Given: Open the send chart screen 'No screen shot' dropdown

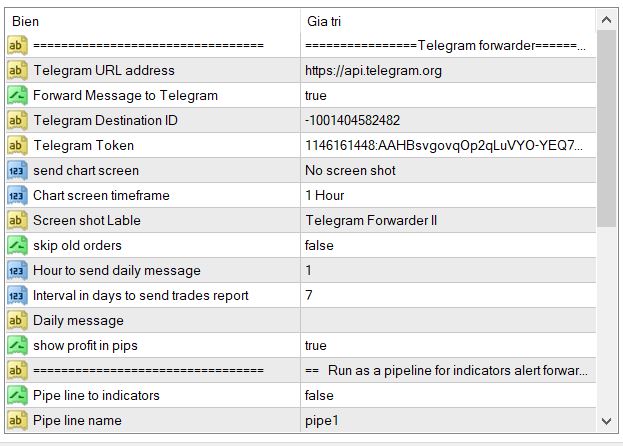Looking at the screenshot, I should click(445, 171).
